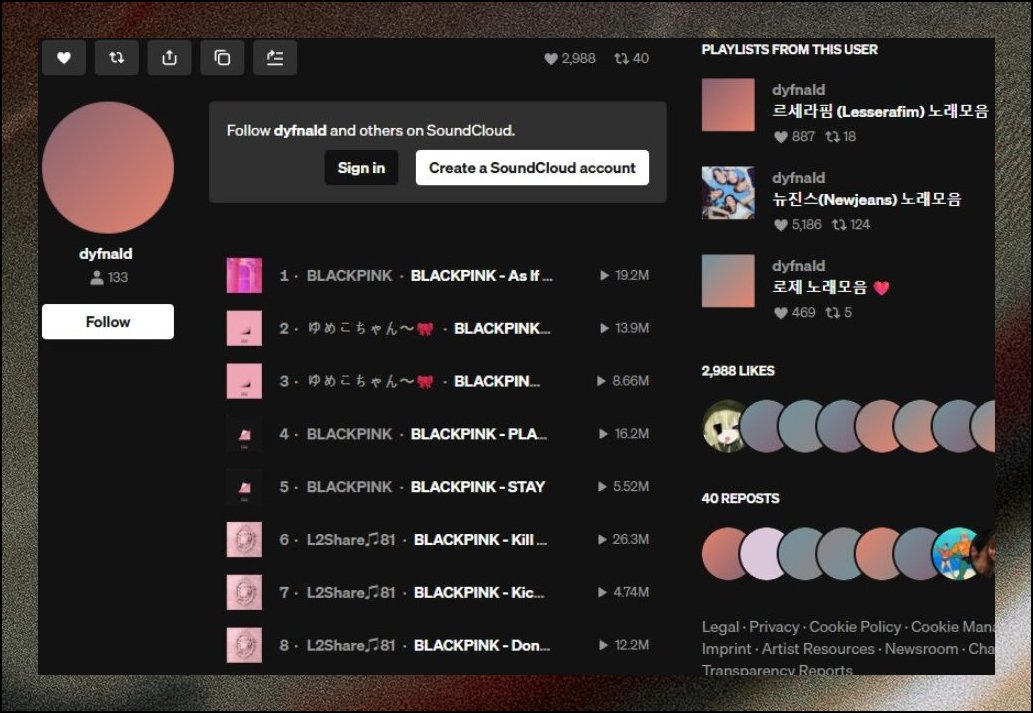Viewport: 1033px width, 713px height.
Task: Click 887 likes on the Lesserafim playlist
Action: 794,136
